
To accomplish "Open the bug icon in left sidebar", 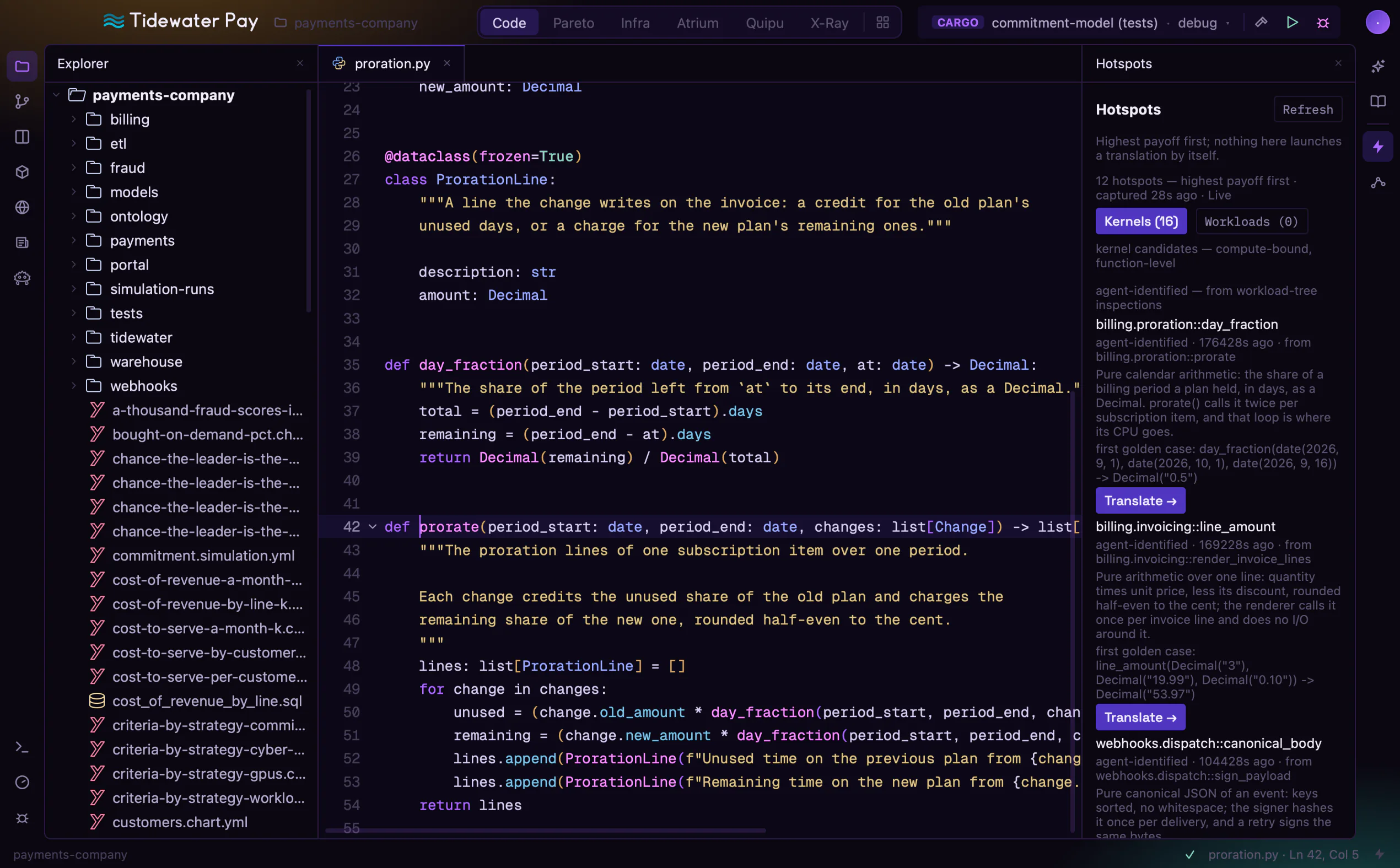I will pos(22,817).
